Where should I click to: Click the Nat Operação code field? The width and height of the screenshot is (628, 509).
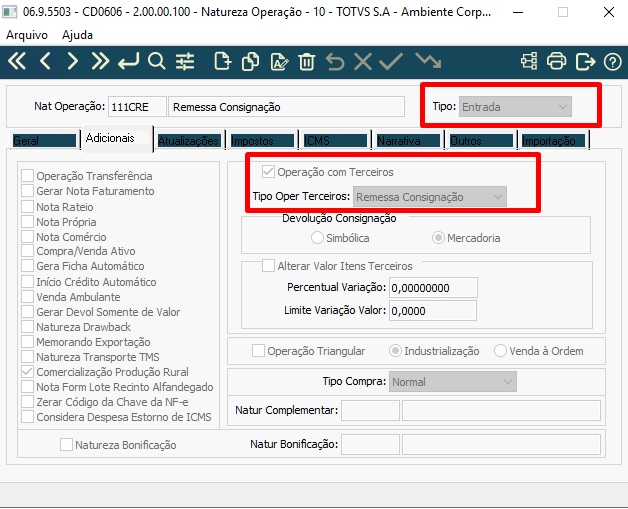tap(137, 107)
